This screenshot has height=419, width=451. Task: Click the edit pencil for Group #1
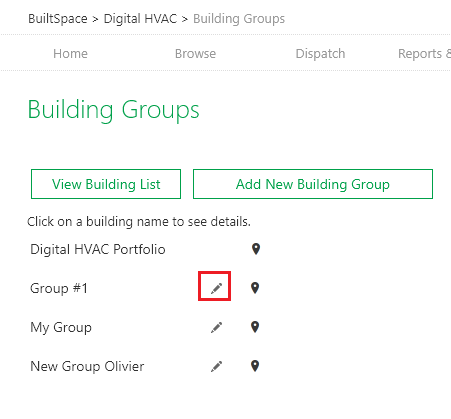click(216, 288)
